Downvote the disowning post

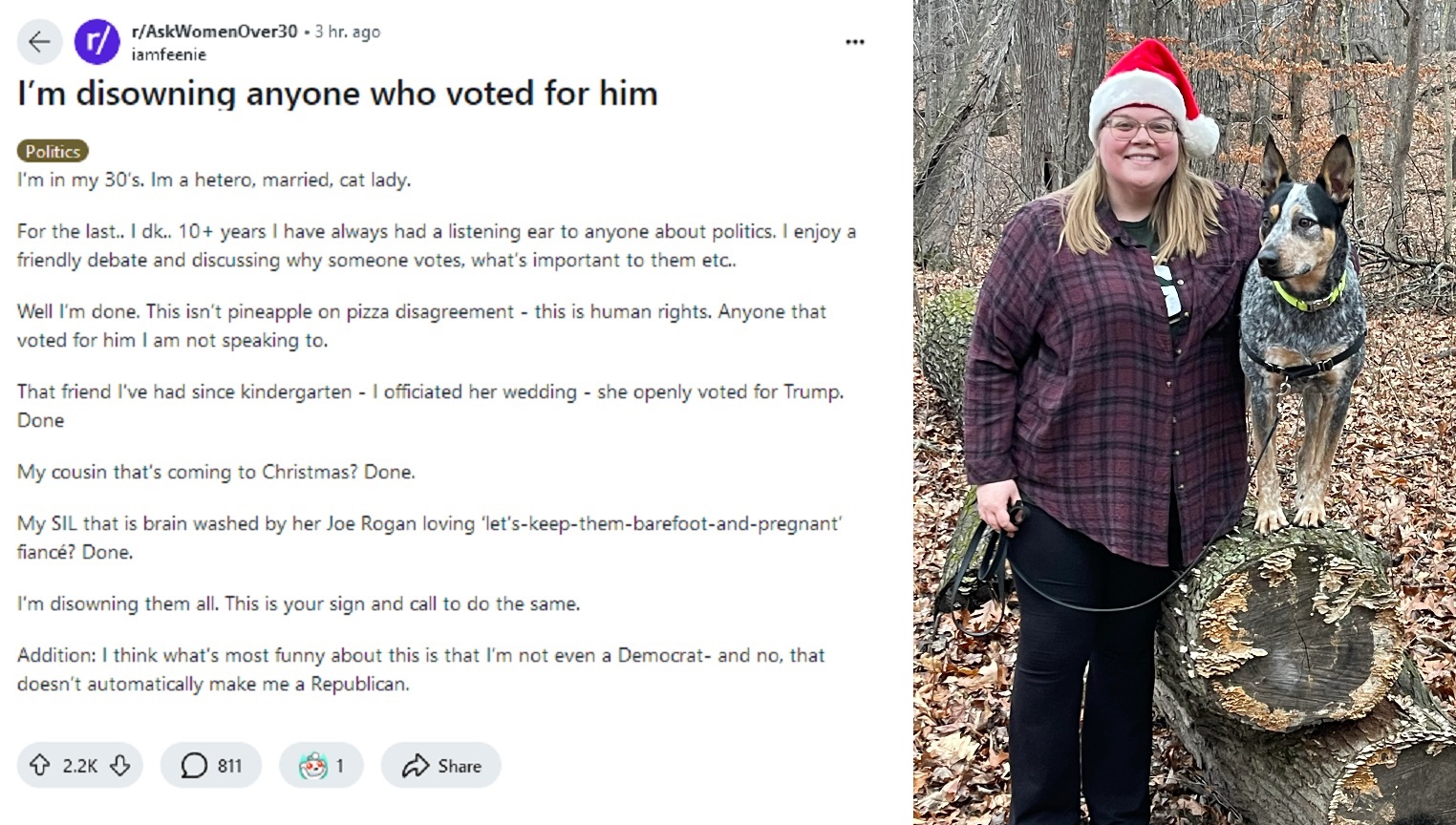point(120,766)
